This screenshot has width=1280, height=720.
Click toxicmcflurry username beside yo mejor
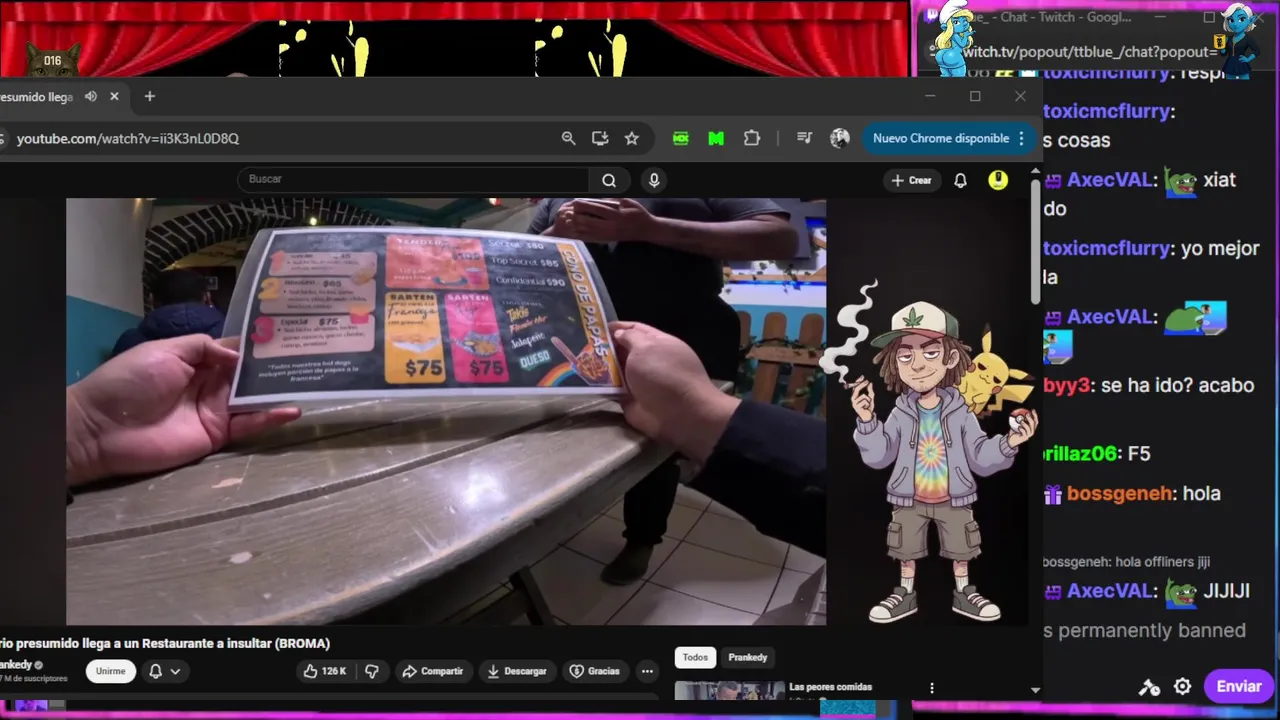coord(1105,248)
